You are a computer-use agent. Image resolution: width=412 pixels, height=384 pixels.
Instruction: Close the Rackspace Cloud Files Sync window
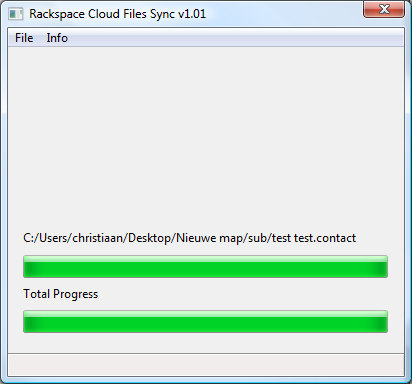coord(384,9)
